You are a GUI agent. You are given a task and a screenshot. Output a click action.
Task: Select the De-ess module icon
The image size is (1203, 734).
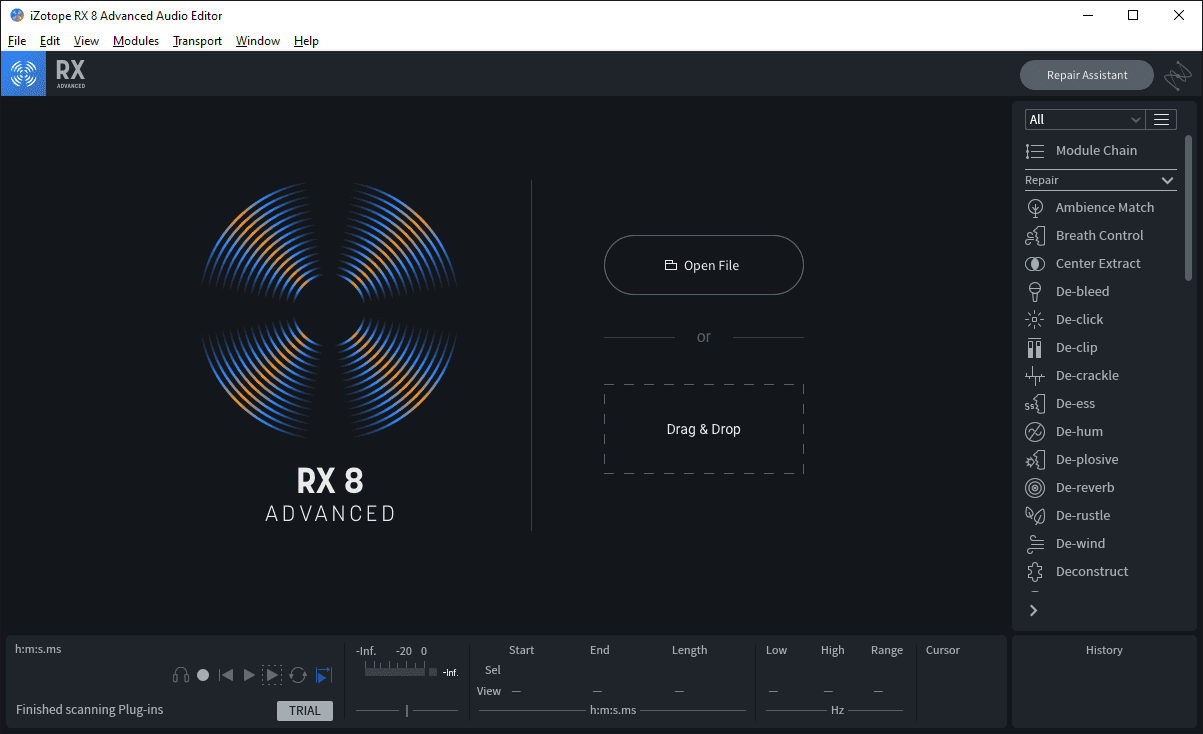(x=1035, y=403)
